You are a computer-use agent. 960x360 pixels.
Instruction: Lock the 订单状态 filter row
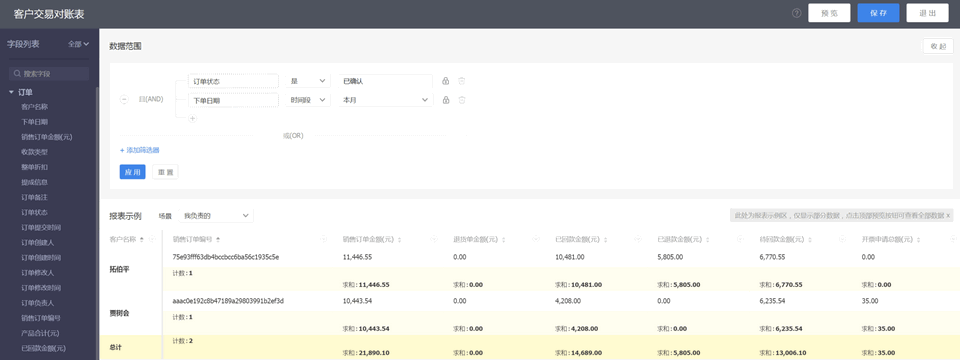point(446,81)
